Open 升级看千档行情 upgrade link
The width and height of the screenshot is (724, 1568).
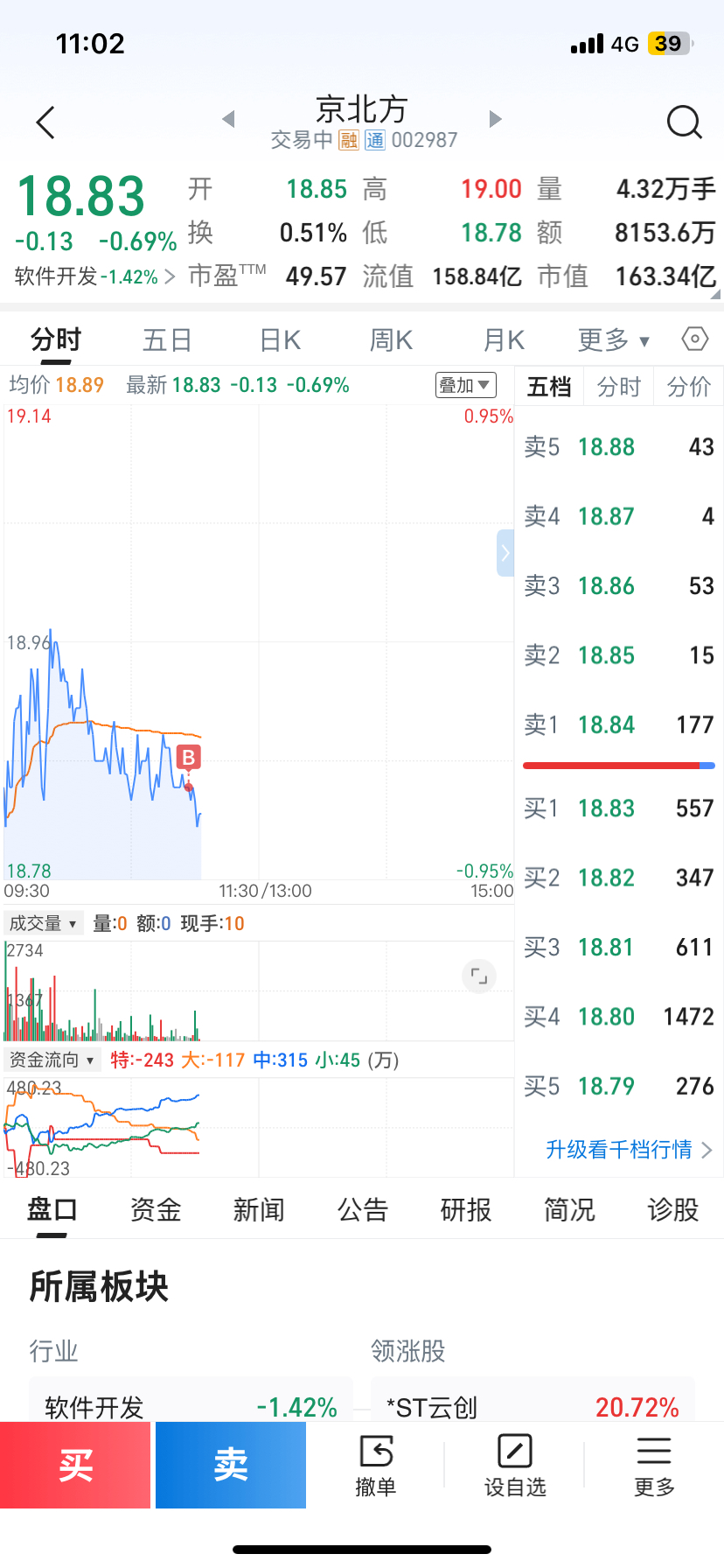[x=629, y=1149]
